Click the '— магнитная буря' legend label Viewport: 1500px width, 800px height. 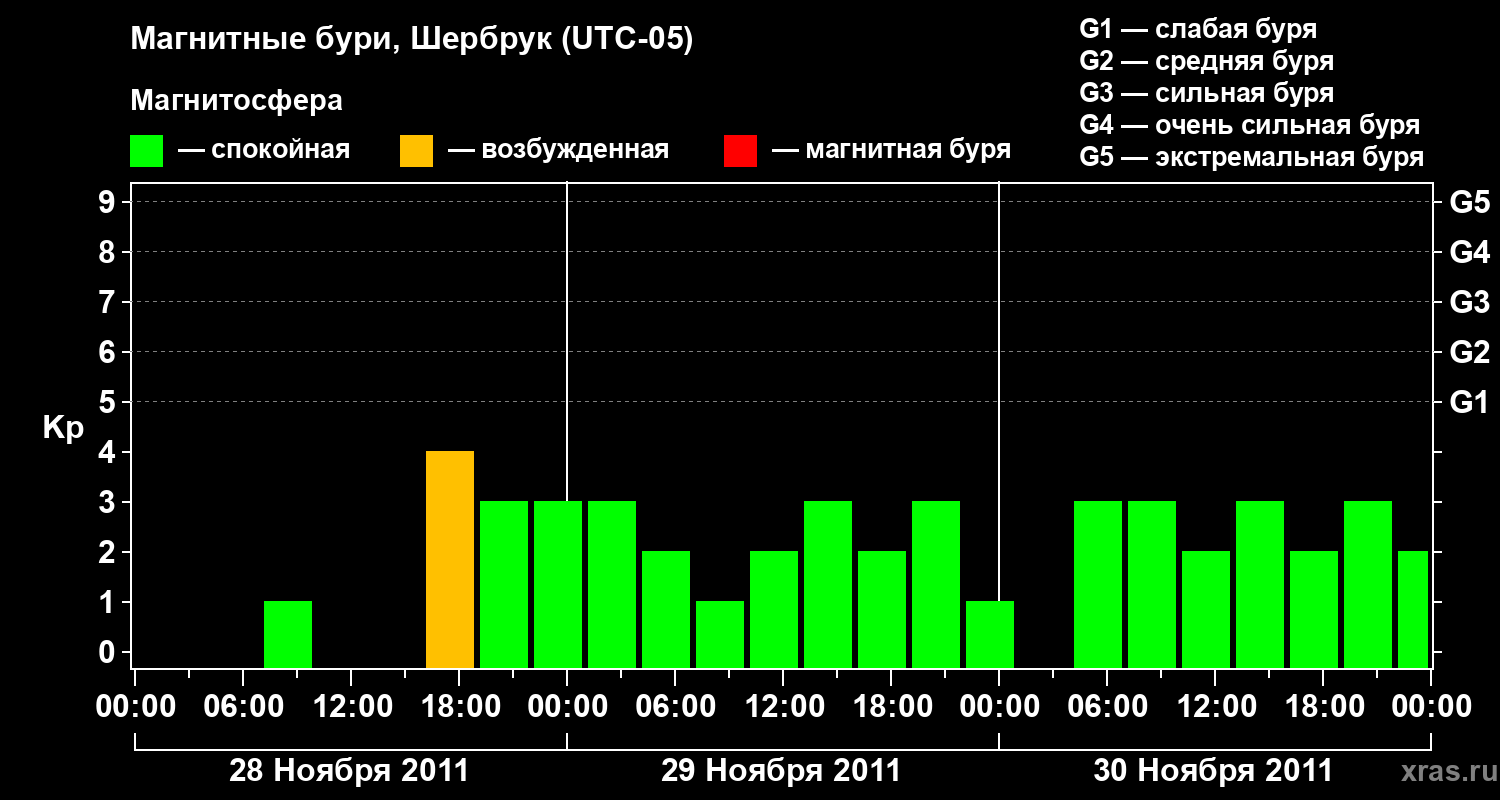coord(892,151)
